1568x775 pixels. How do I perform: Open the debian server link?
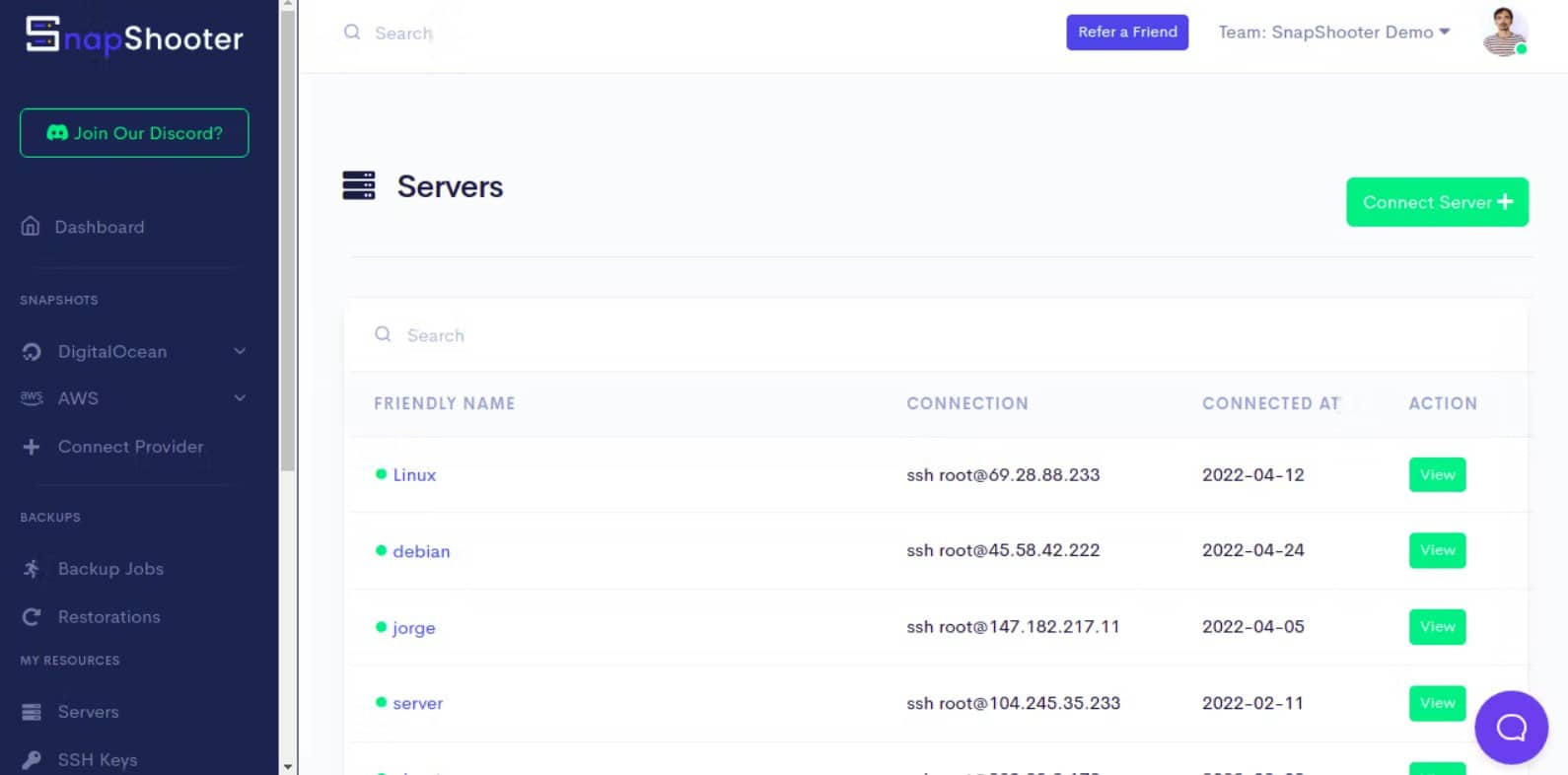[421, 551]
